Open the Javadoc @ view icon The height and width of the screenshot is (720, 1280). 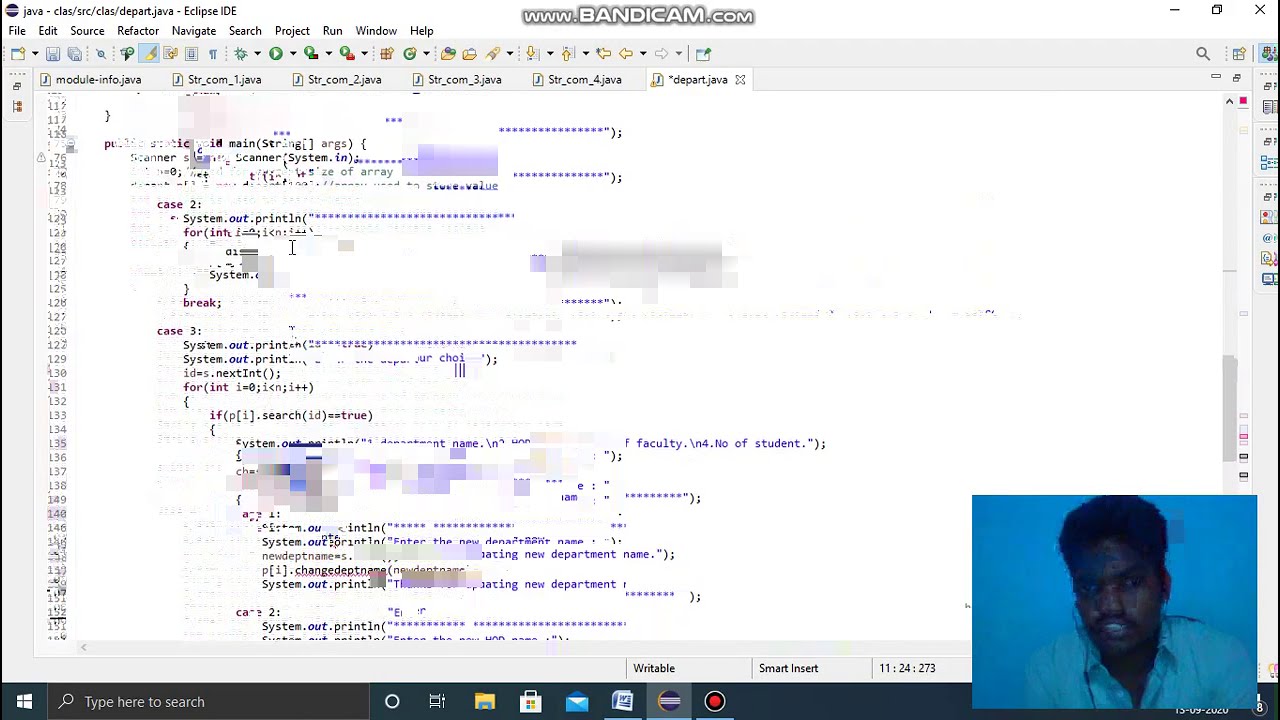click(1270, 238)
